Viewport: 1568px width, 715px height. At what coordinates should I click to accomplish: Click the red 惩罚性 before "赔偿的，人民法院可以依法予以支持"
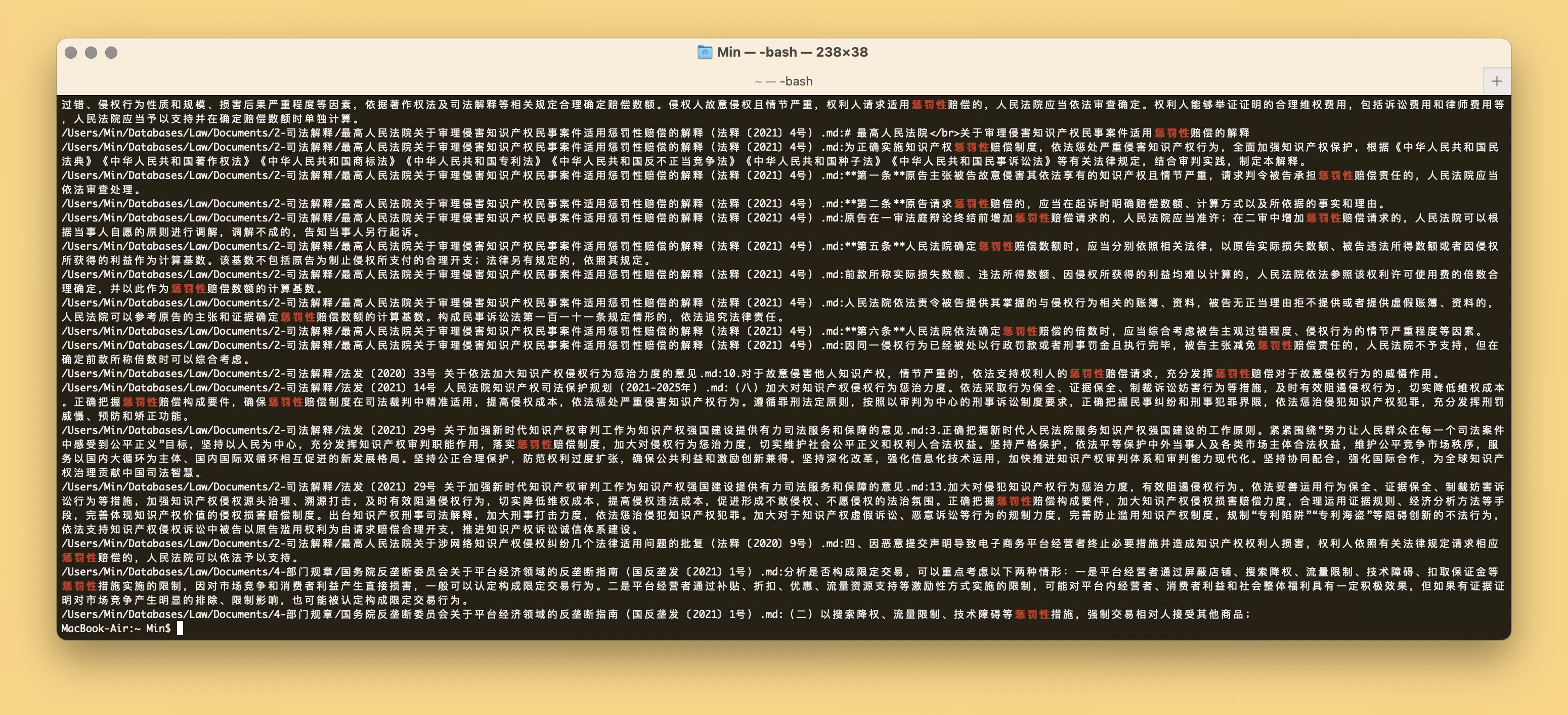[79, 558]
